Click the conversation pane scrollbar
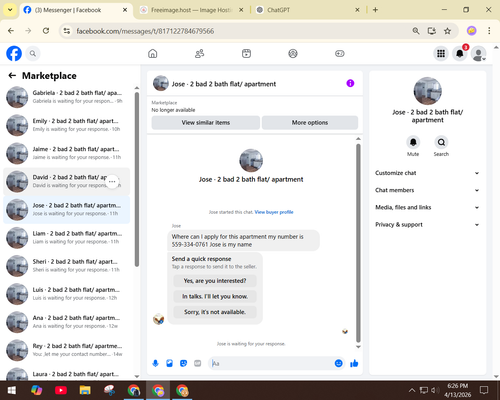The height and width of the screenshot is (400, 500). (x=358, y=243)
